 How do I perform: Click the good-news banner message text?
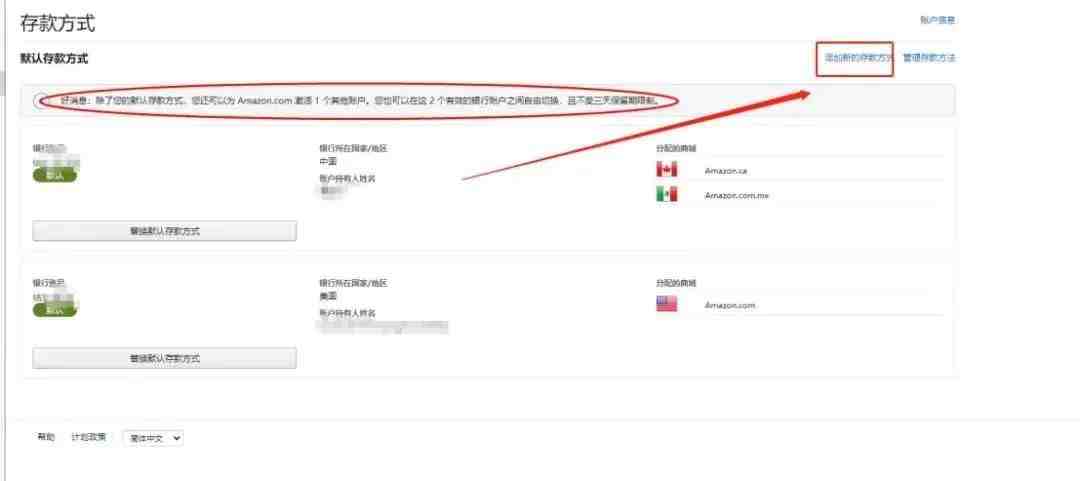(360, 101)
